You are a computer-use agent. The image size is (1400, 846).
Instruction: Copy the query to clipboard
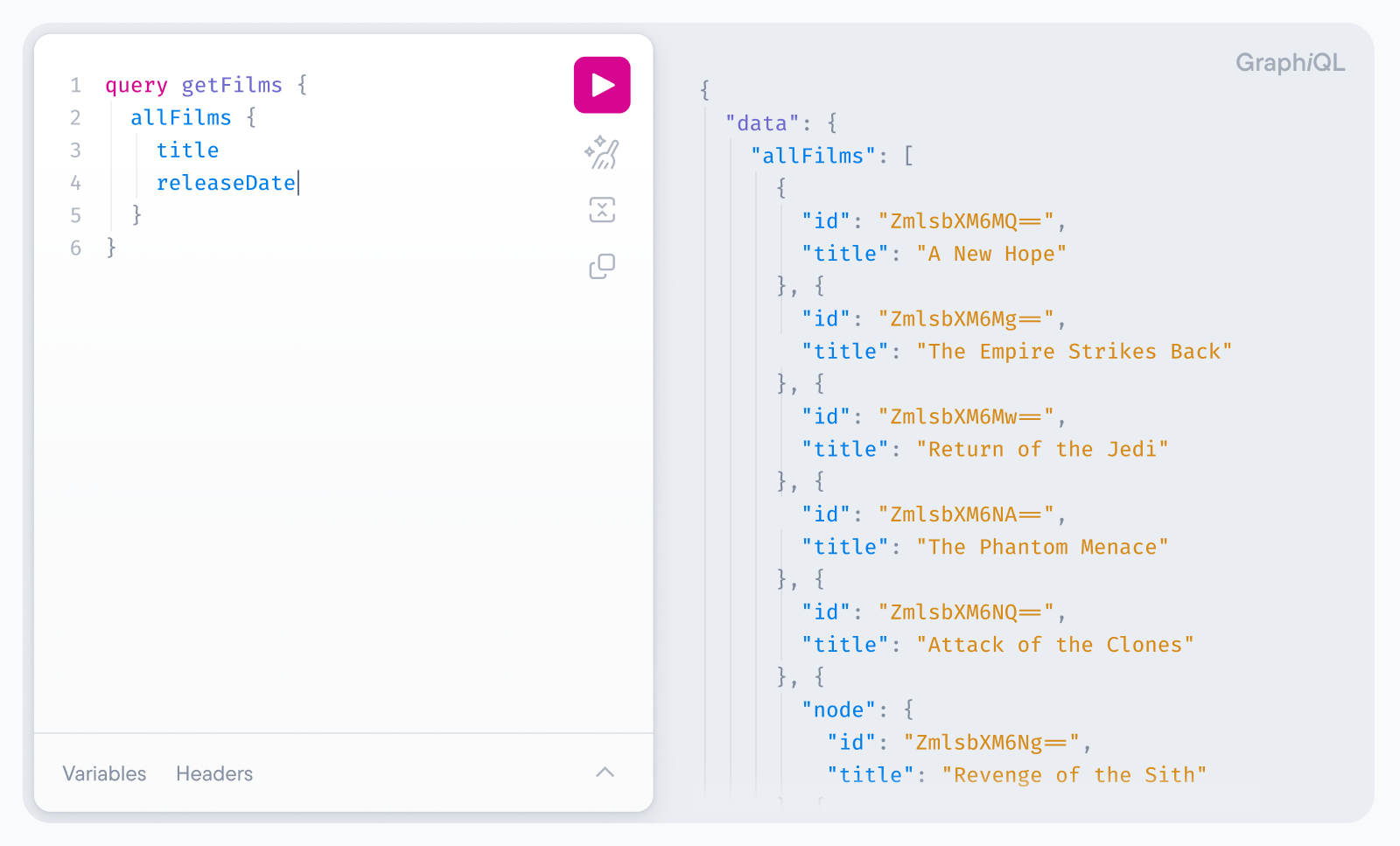(601, 266)
